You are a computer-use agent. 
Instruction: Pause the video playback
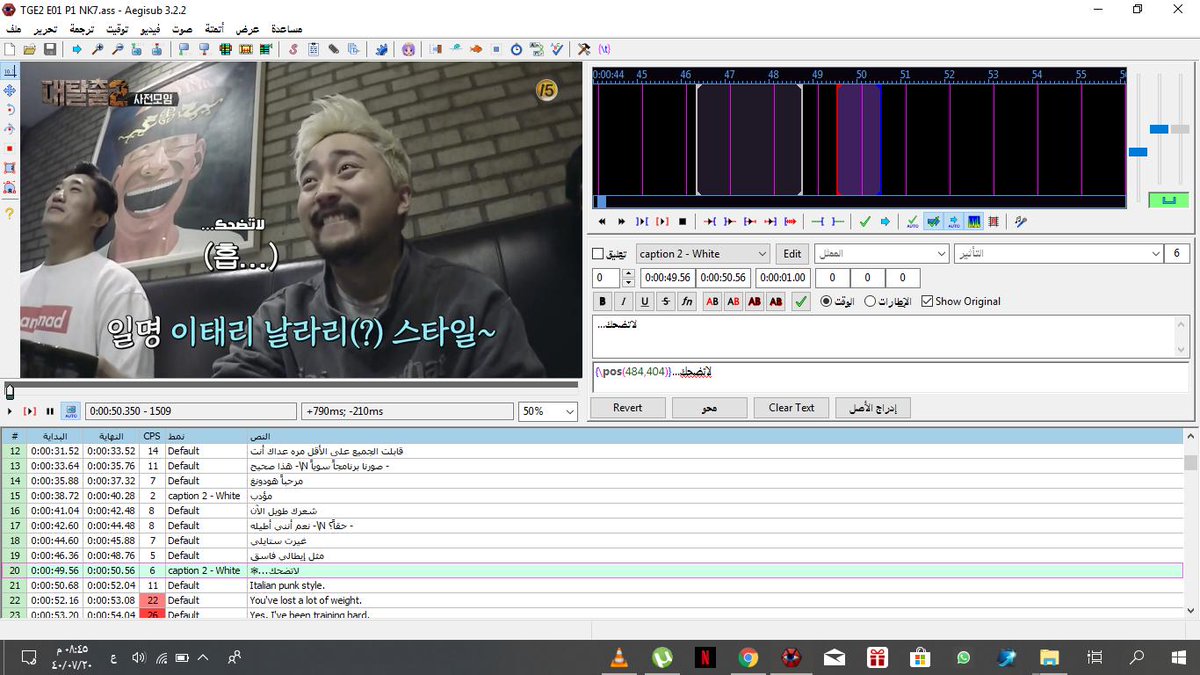[49, 411]
